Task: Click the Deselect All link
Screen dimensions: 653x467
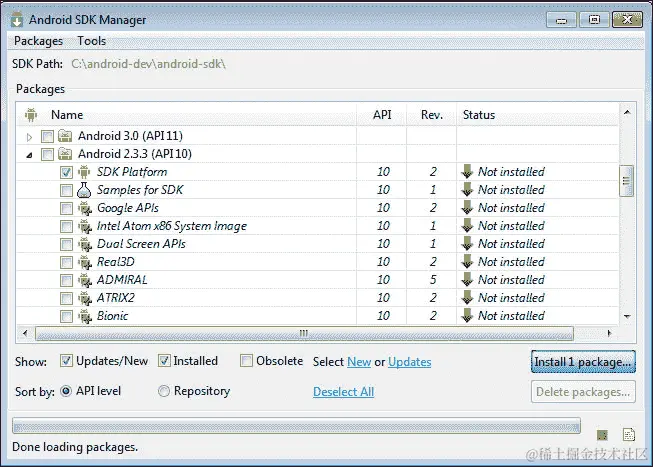Action: coord(344,392)
